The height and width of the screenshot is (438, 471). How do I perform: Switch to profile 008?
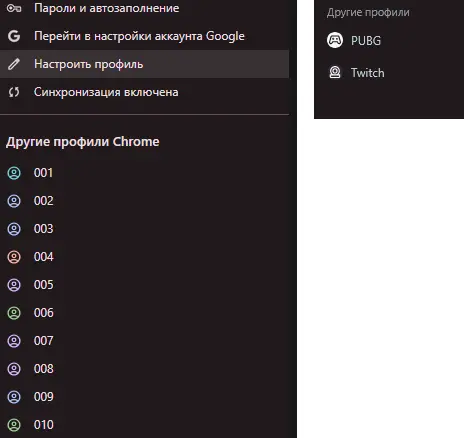point(144,369)
